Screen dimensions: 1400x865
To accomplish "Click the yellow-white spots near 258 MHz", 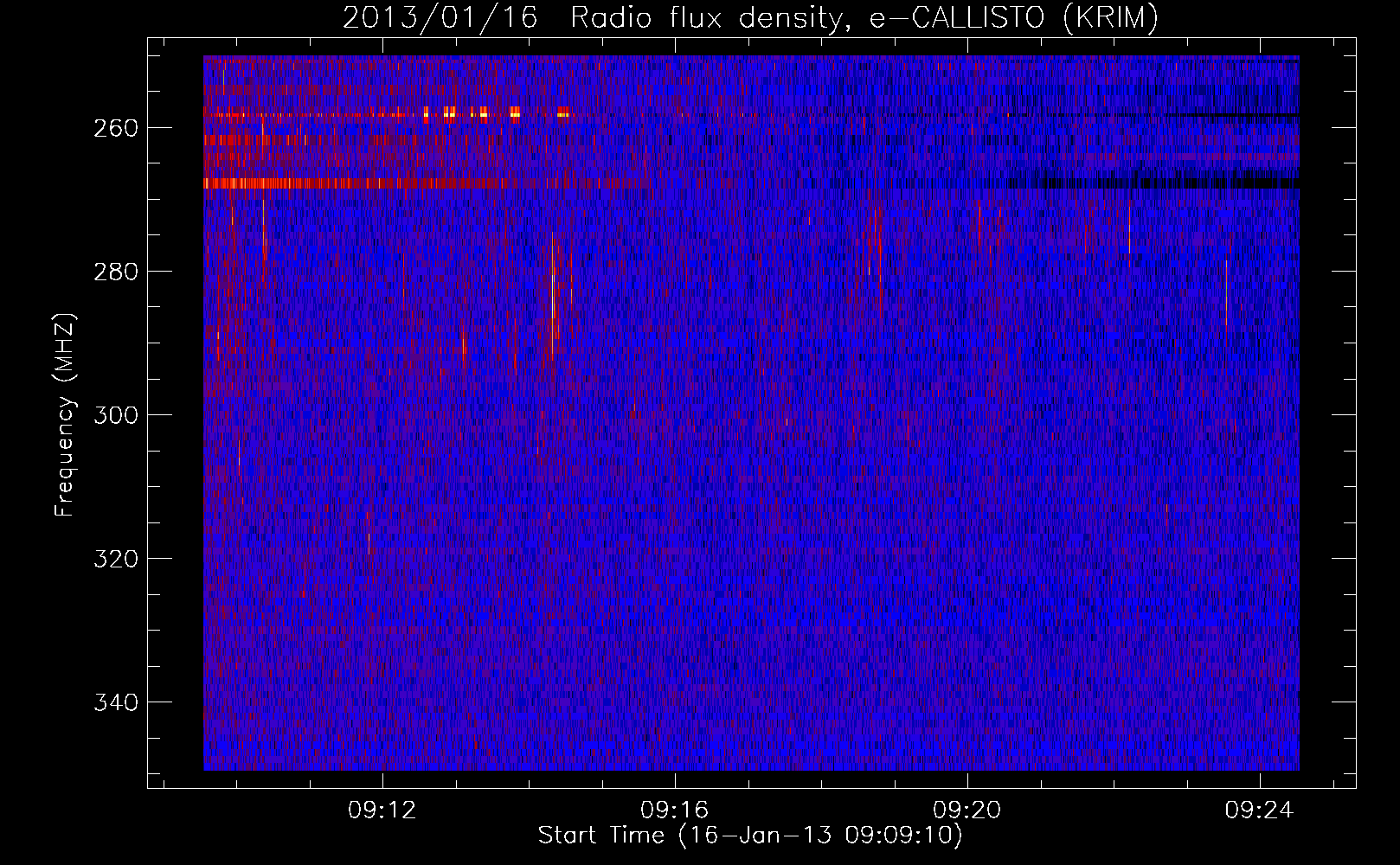I will 497,113.
